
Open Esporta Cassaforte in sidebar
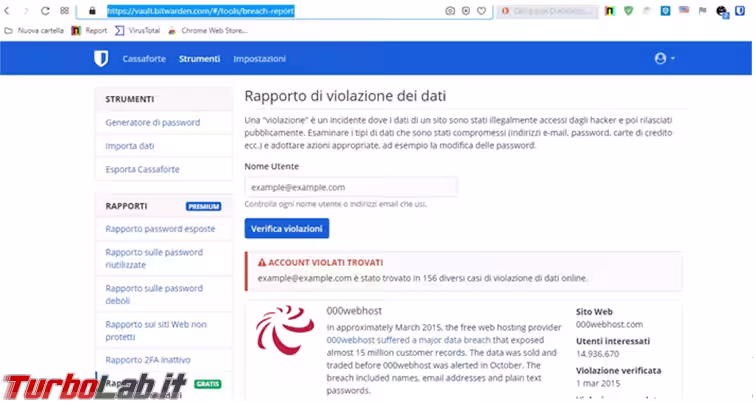[142, 169]
